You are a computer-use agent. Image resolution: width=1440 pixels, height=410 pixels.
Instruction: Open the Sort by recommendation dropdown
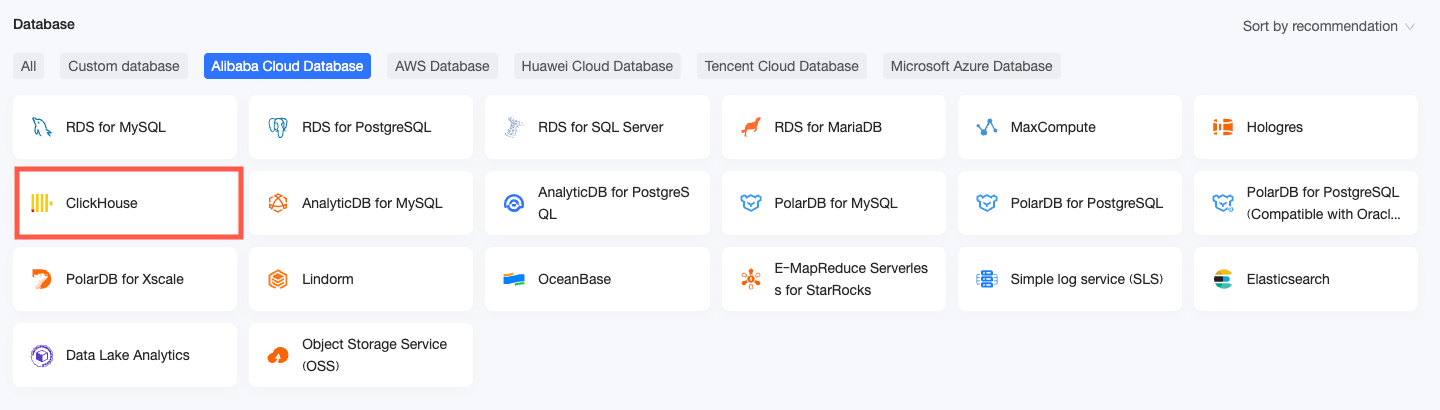(x=1328, y=26)
